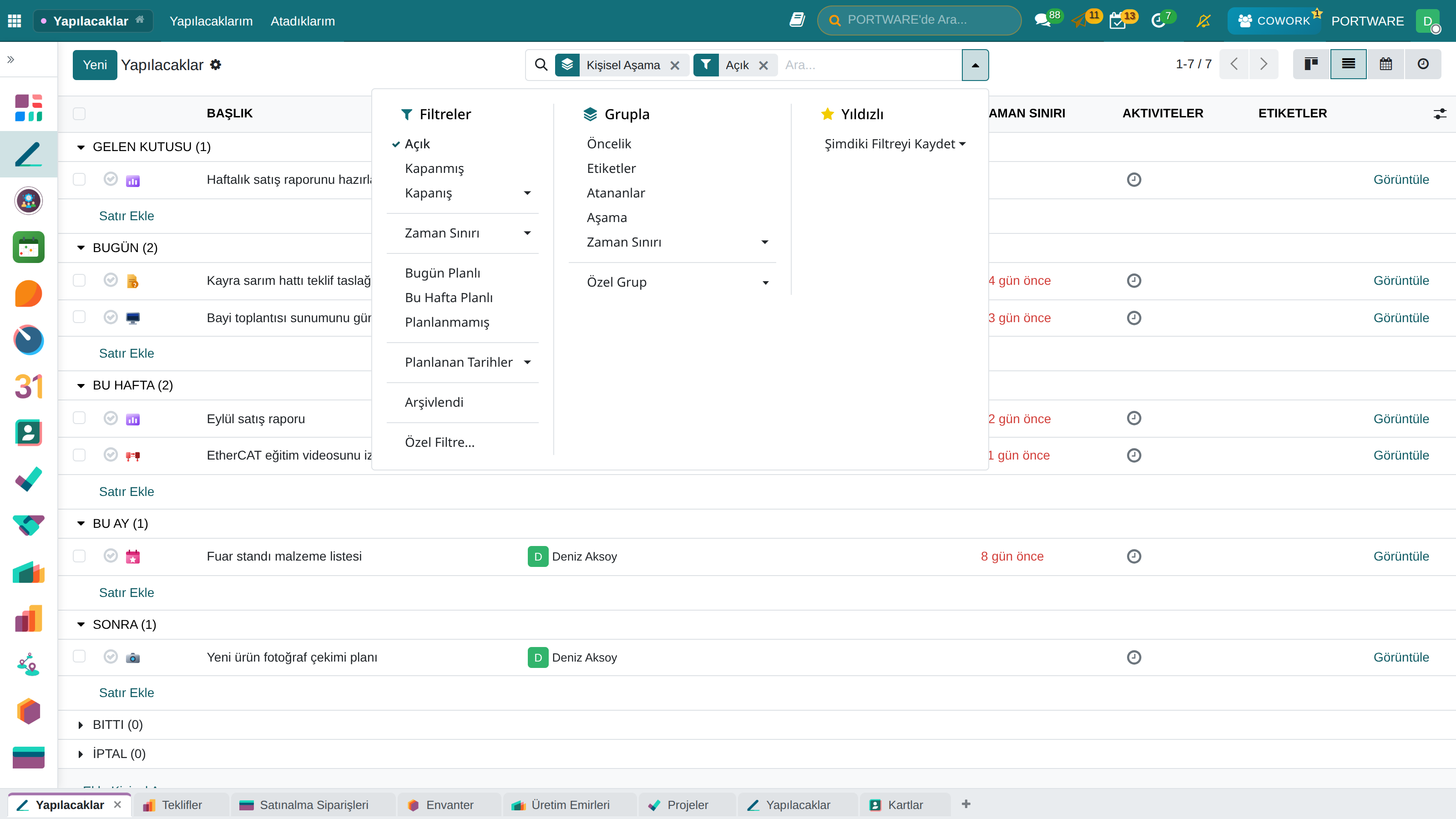
Task: Open the gear settings next to Yapılacaklar title
Action: 215,65
